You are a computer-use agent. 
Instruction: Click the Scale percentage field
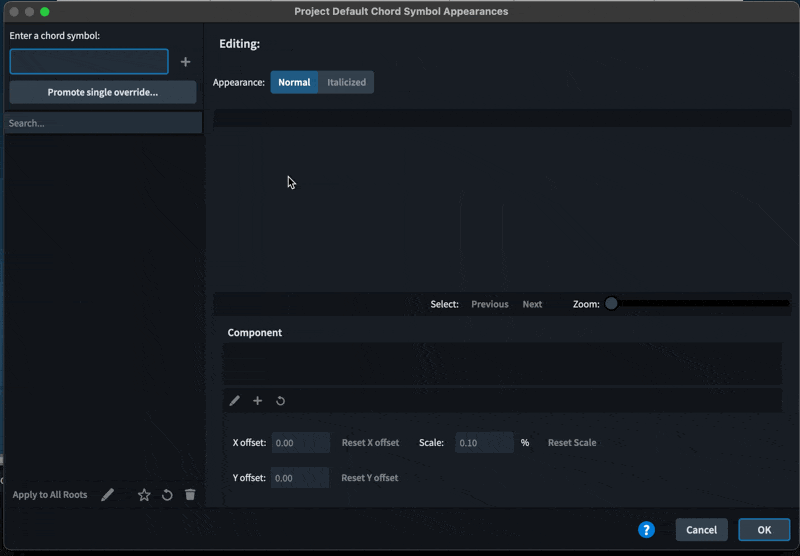tap(484, 443)
